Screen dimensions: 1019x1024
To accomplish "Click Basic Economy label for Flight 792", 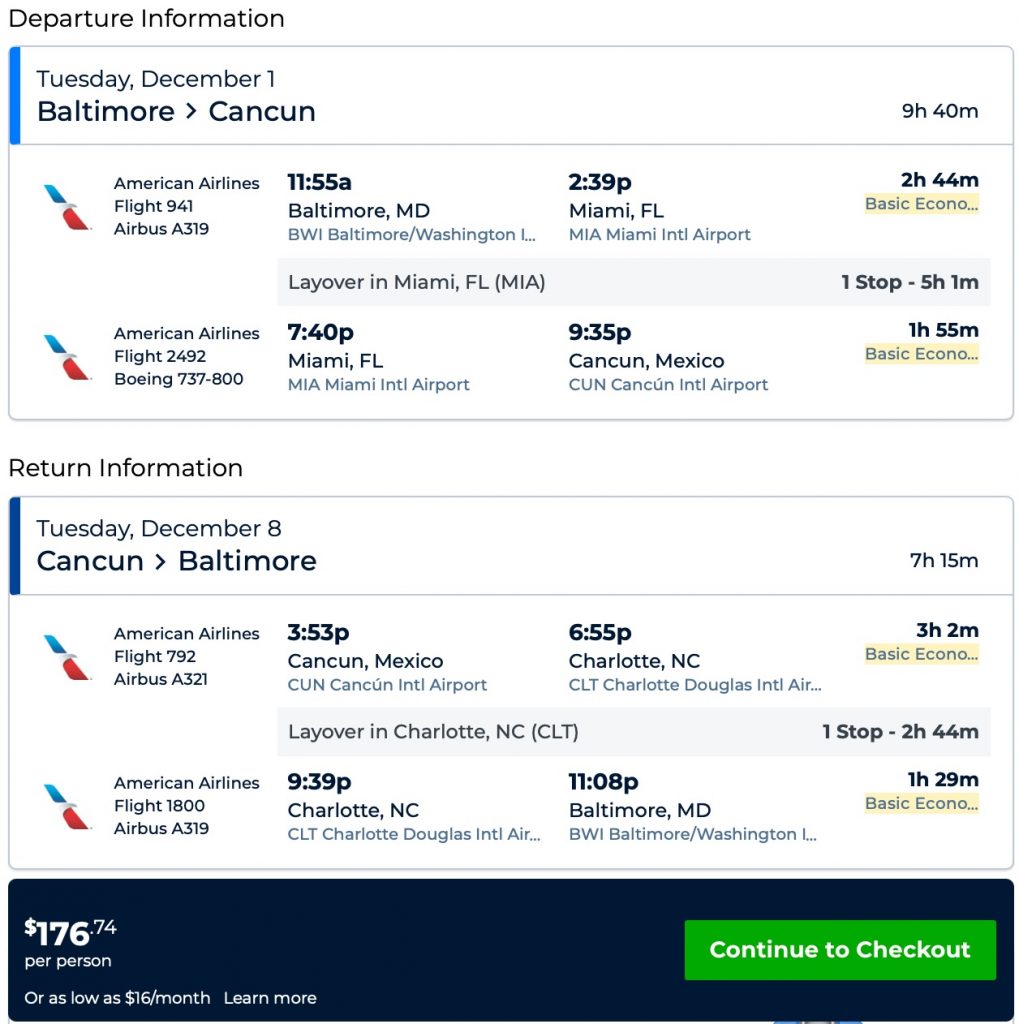I will tap(921, 654).
